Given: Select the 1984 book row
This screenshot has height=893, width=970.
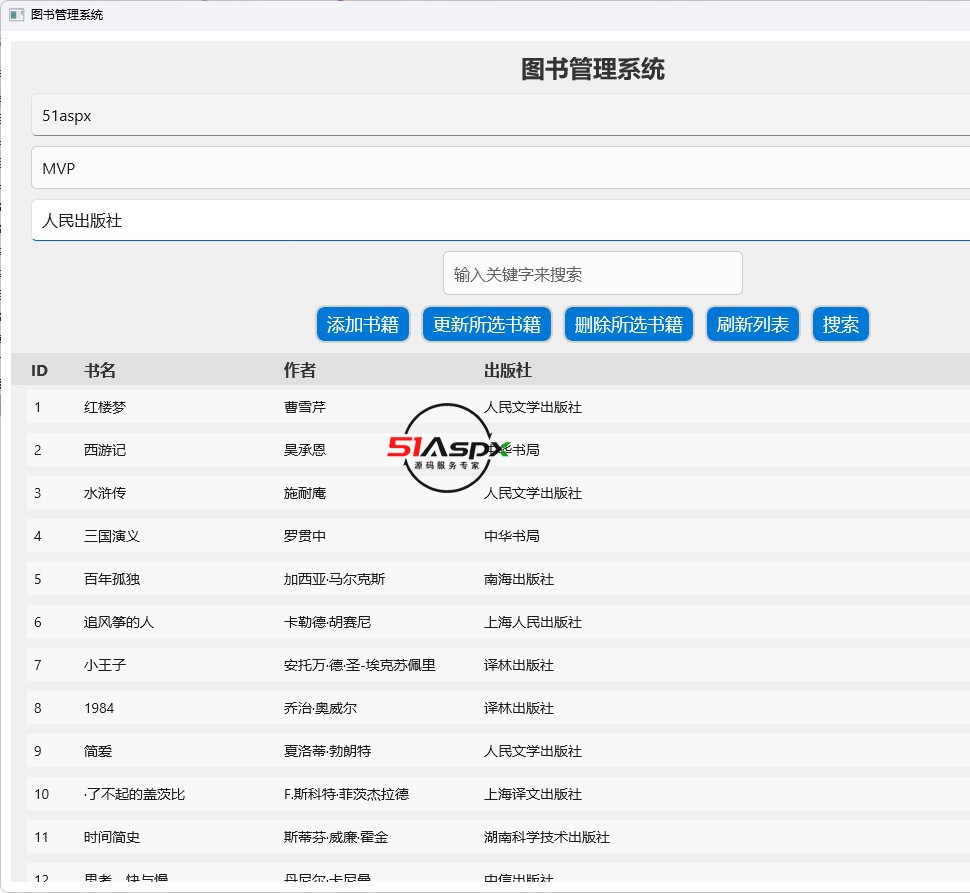Looking at the screenshot, I should point(99,708).
